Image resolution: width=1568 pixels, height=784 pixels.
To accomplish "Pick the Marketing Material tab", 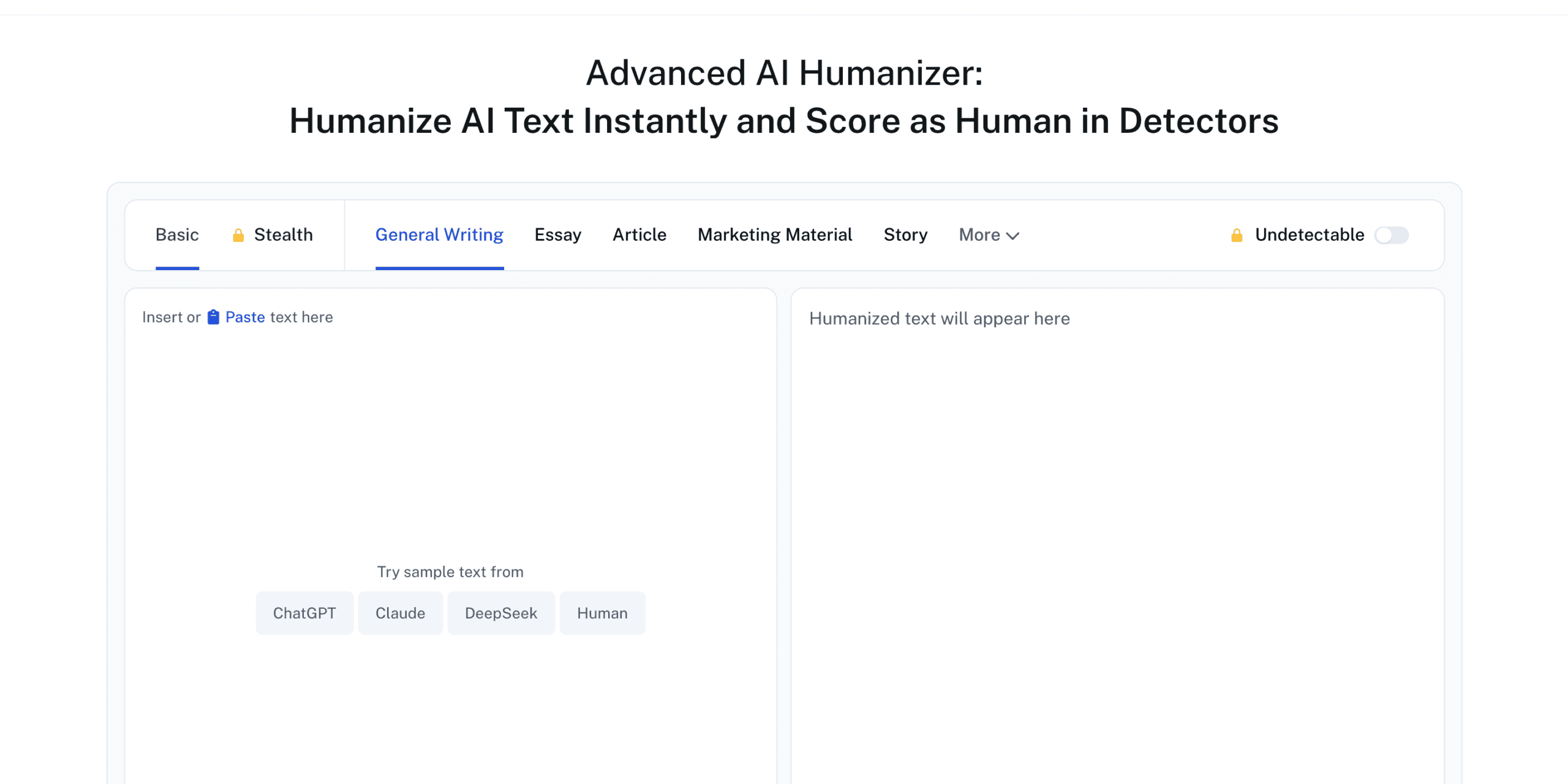I will pyautogui.click(x=775, y=235).
